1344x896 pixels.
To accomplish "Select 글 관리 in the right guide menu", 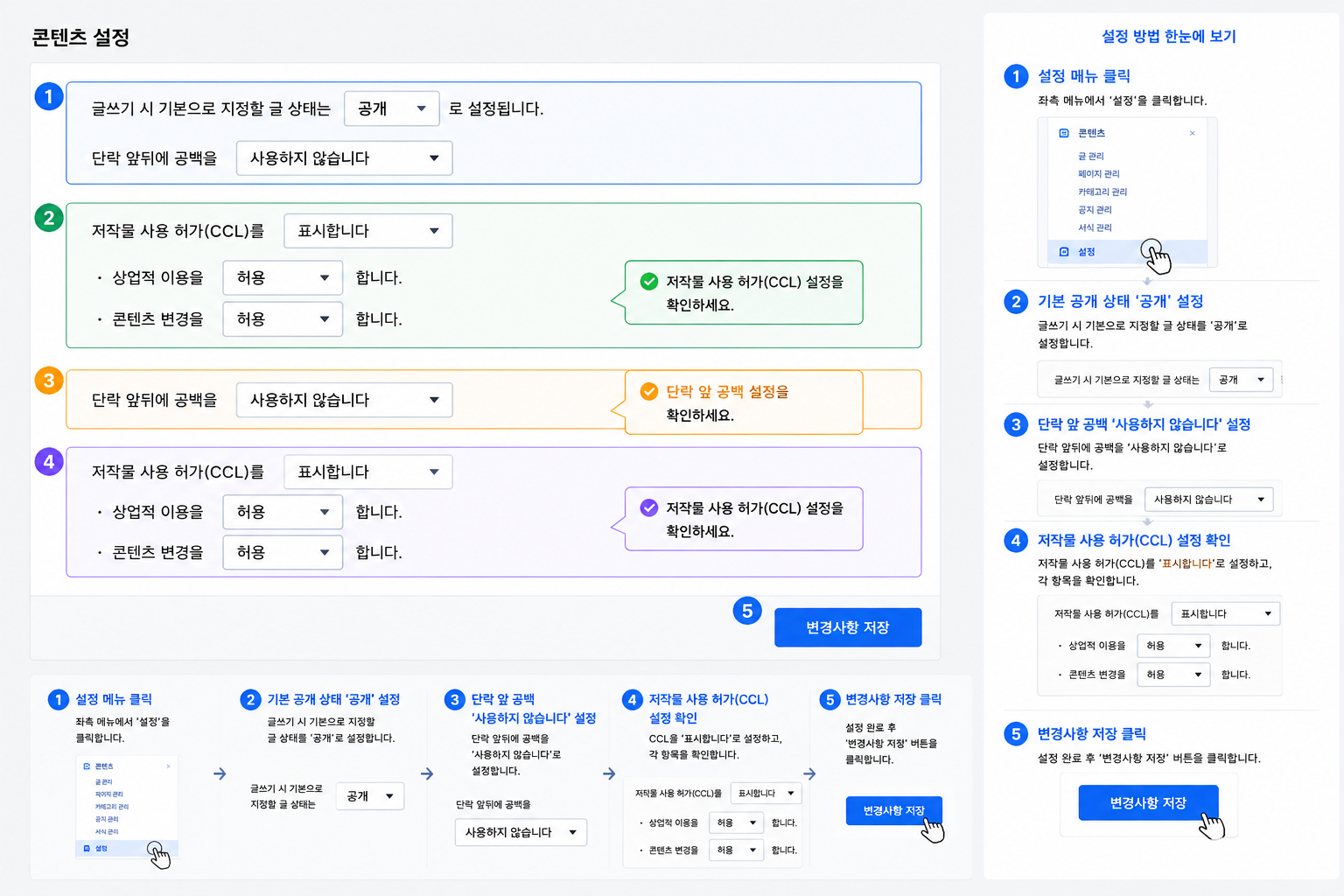I will coord(1090,157).
